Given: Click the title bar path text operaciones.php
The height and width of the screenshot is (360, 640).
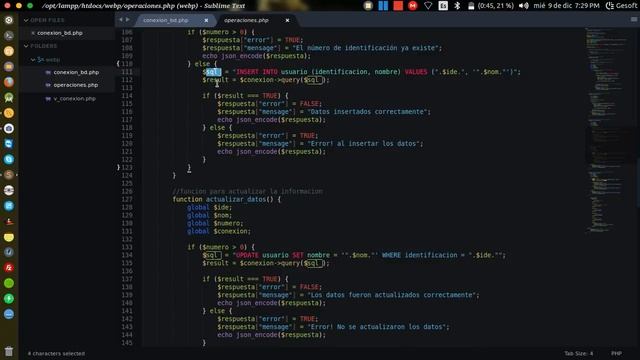Looking at the screenshot, I should tap(145, 6).
